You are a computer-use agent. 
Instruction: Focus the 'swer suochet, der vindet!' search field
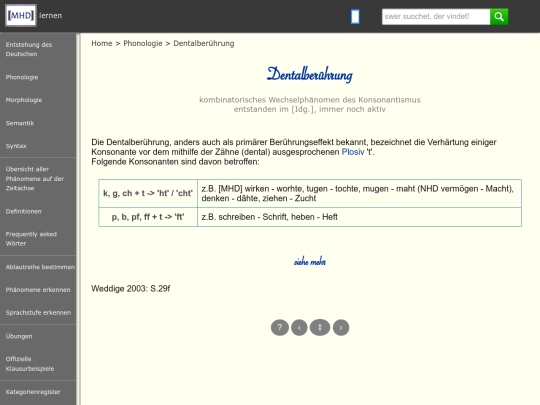(x=436, y=17)
